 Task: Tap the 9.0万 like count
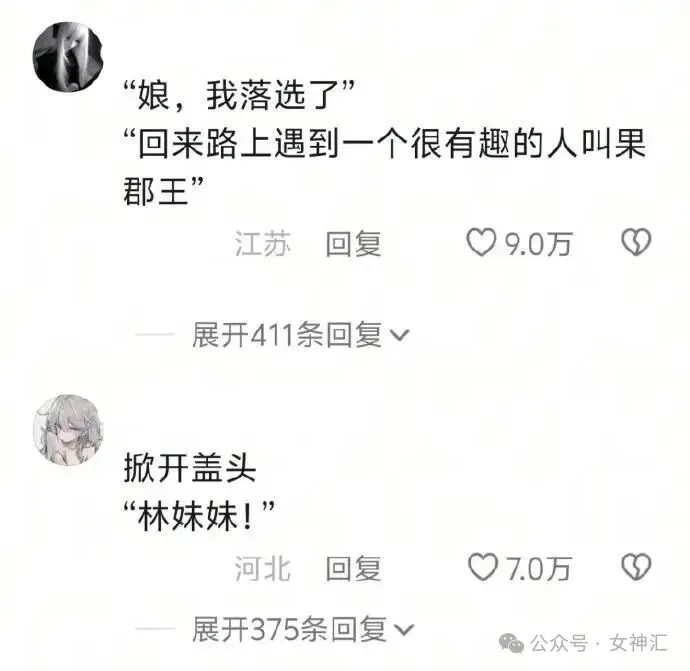pyautogui.click(x=538, y=244)
